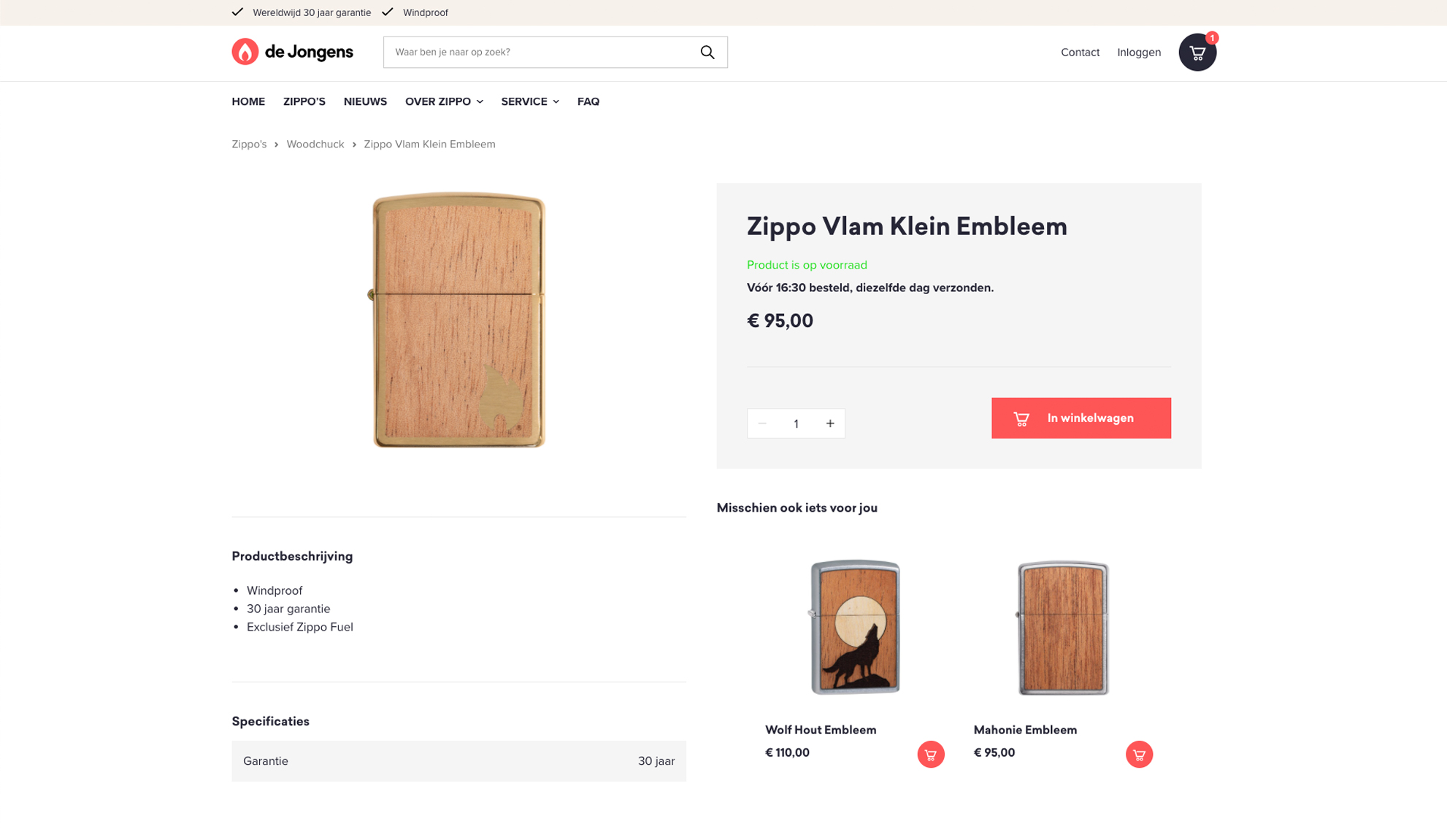Increase quantity with the plus button
Screen dimensions: 1447x840
point(830,423)
